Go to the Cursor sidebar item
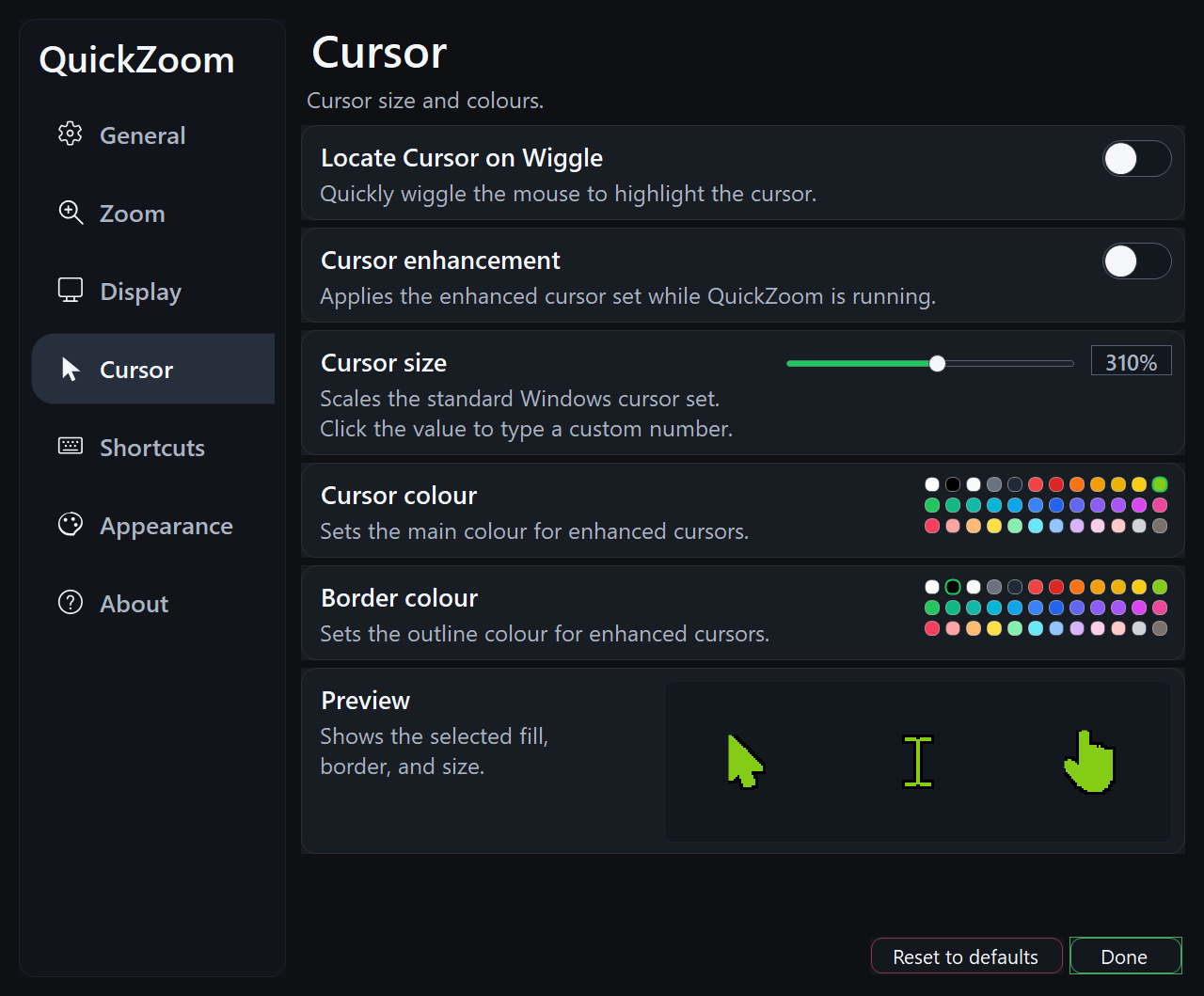The image size is (1204, 996). tap(153, 369)
